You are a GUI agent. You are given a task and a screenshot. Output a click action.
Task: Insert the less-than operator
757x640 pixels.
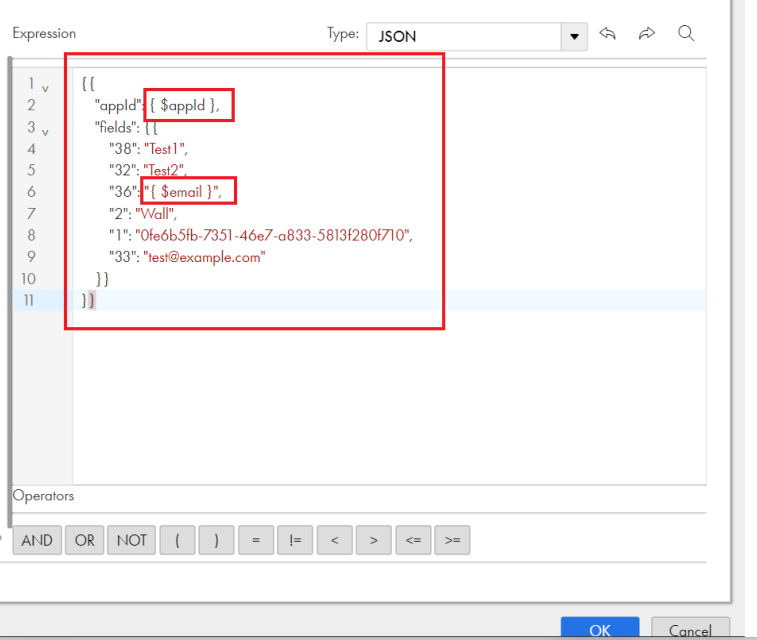pyautogui.click(x=335, y=540)
